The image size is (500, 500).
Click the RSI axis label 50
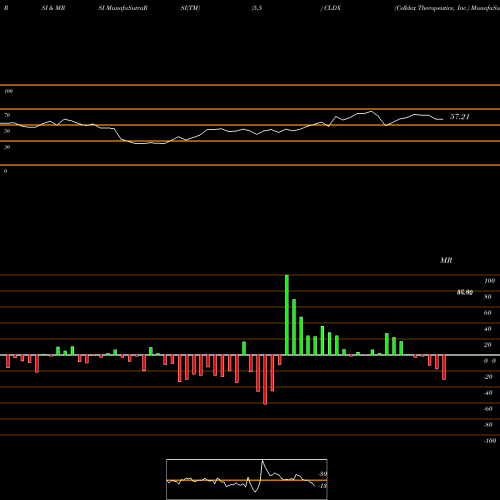pyautogui.click(x=7, y=131)
